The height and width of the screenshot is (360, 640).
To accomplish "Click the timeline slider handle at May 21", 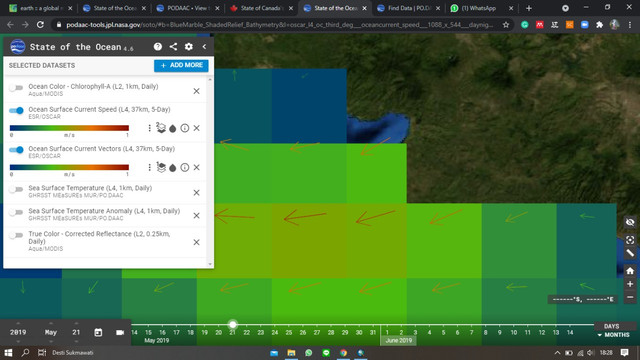I will point(233,324).
